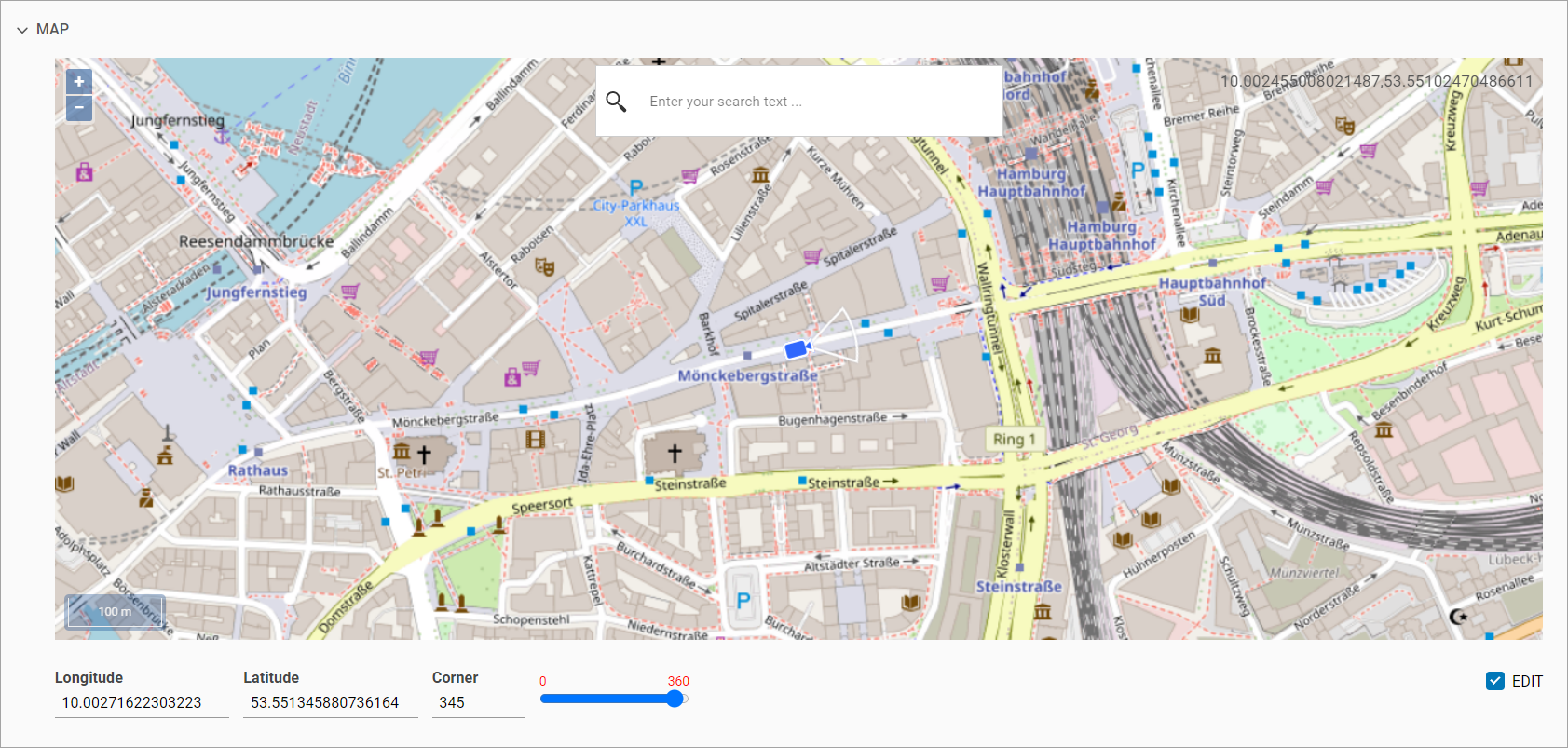
Task: Click the Ring 1 road sign label
Action: click(x=1014, y=440)
